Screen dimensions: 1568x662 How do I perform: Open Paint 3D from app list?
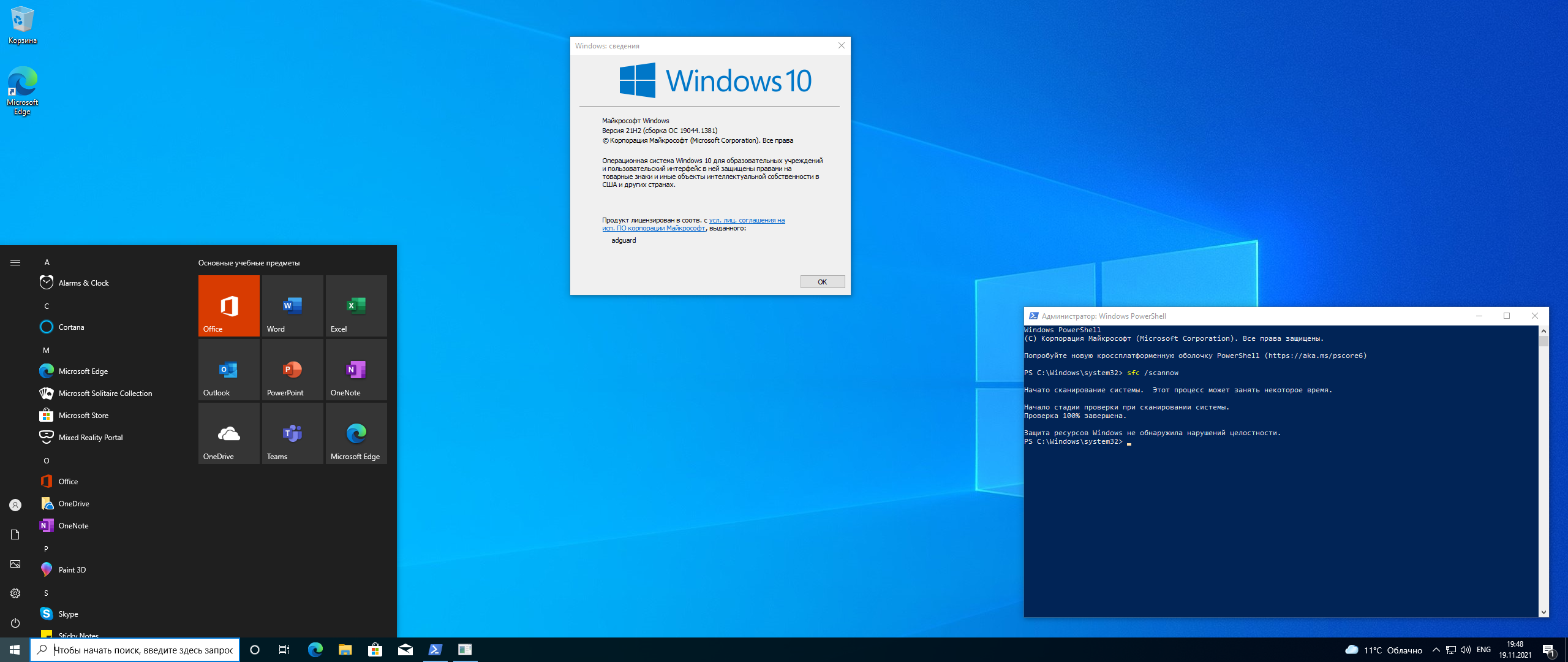pyautogui.click(x=110, y=569)
